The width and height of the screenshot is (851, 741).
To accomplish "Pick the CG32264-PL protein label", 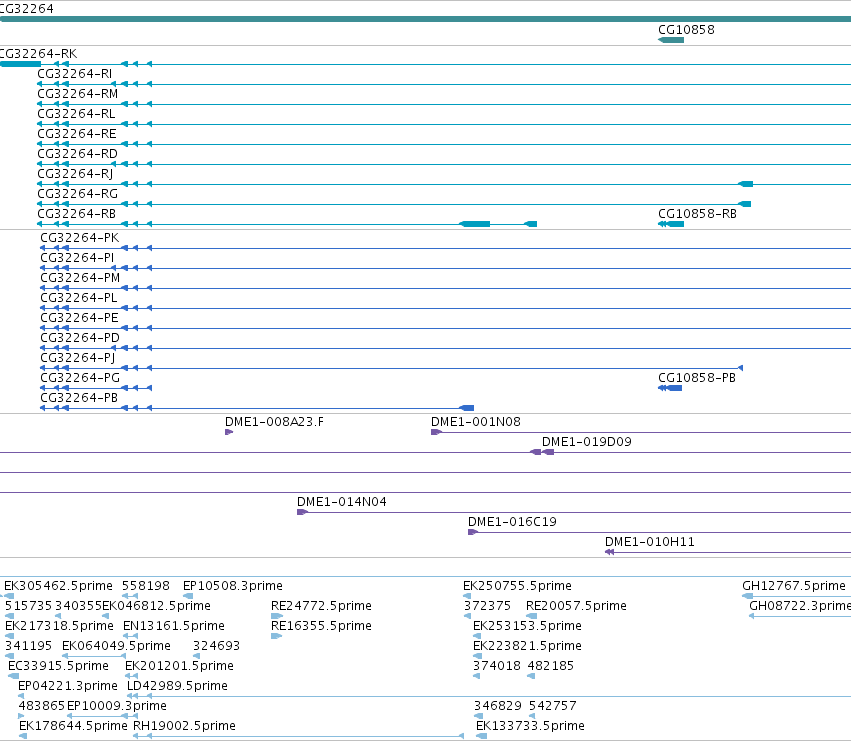I will tap(79, 298).
